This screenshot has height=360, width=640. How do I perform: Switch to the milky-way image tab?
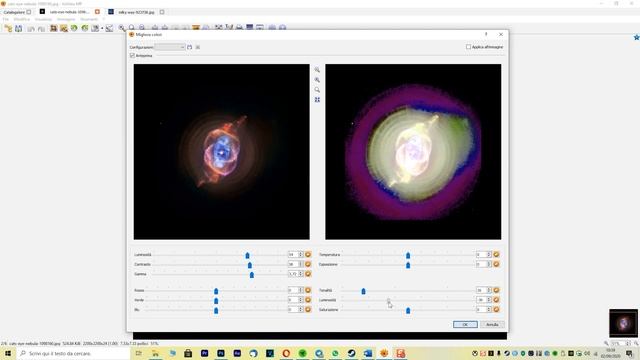(136, 12)
